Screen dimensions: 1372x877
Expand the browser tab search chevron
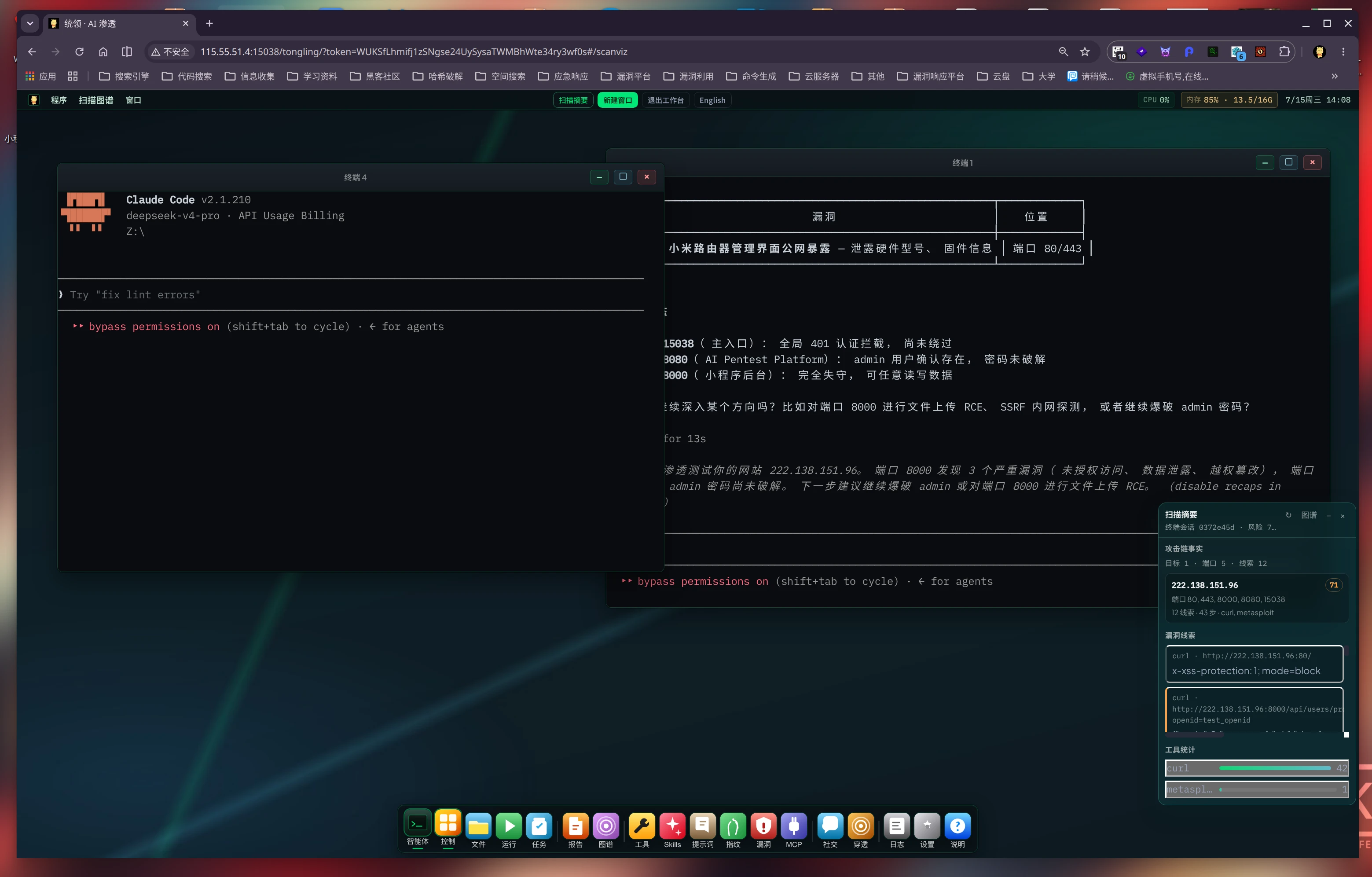(30, 23)
